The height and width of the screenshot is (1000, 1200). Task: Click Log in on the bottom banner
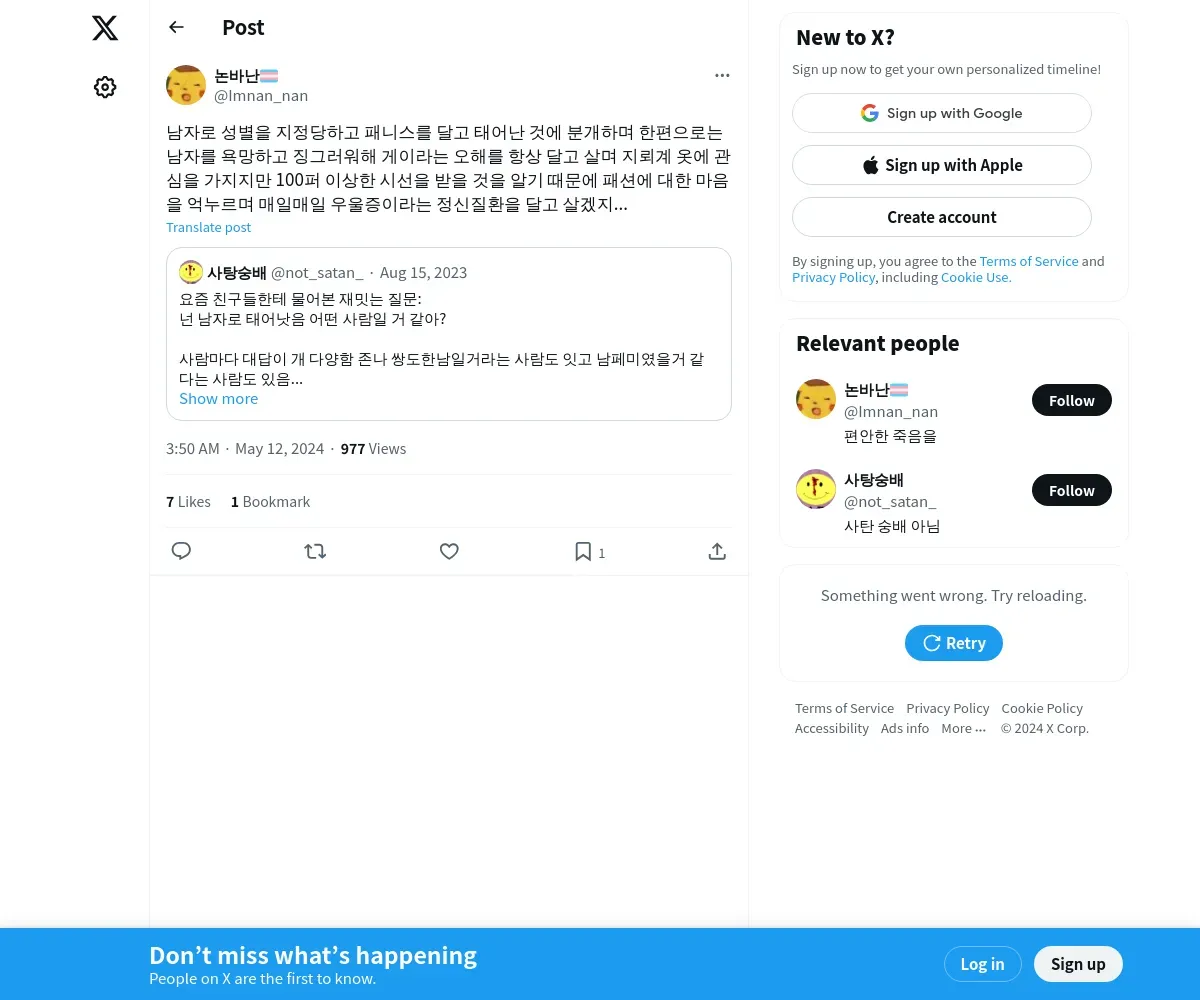(x=982, y=964)
